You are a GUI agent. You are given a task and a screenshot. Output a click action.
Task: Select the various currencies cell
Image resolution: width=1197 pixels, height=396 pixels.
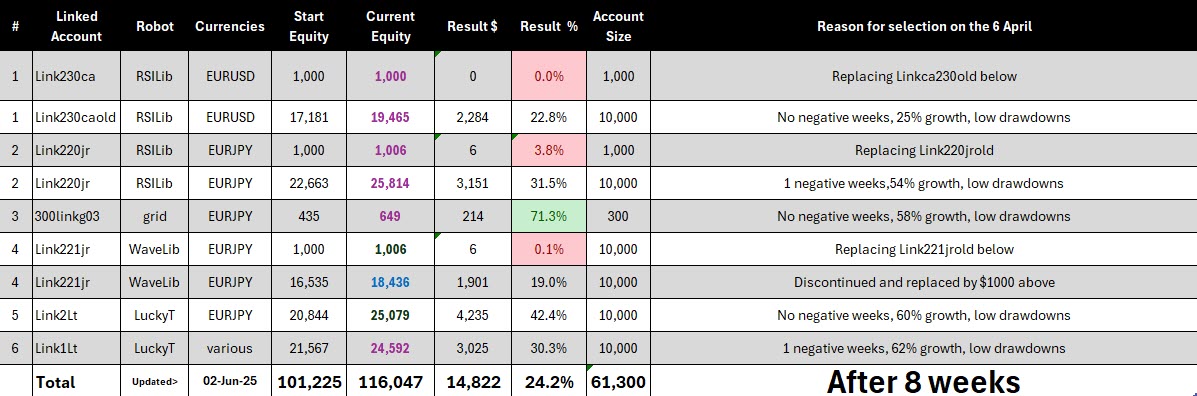(229, 348)
